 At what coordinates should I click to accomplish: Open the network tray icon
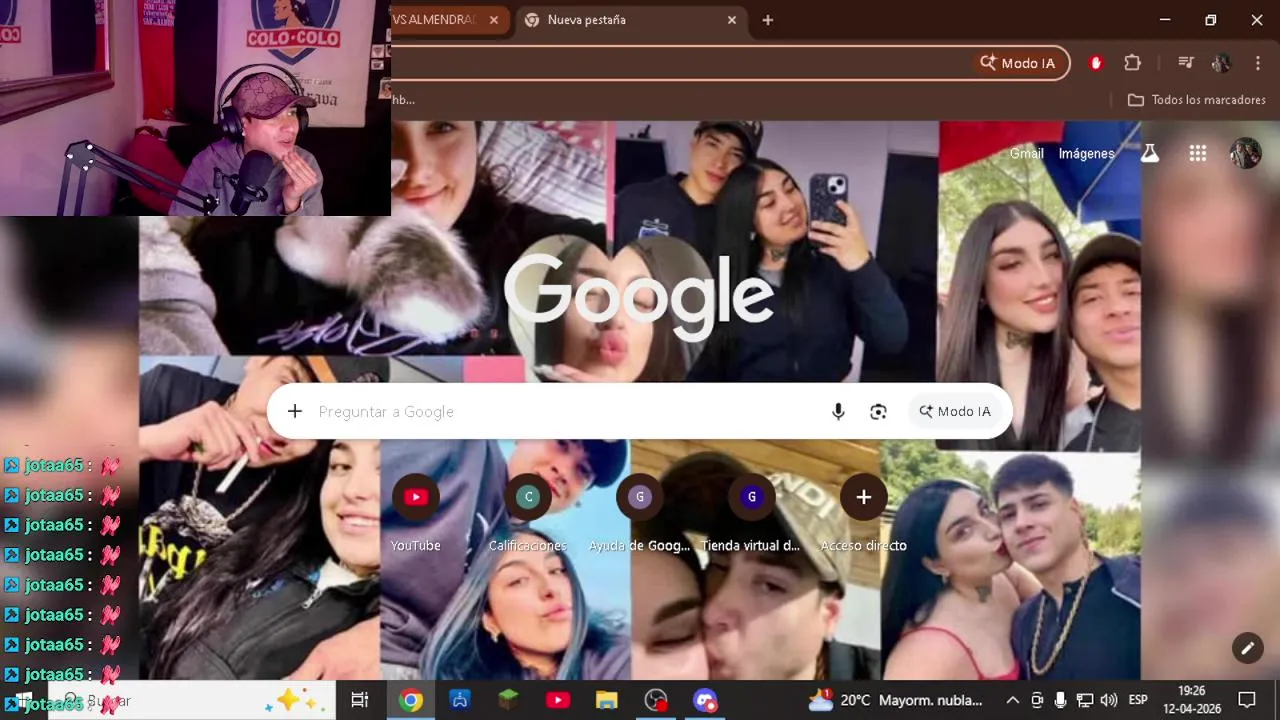pos(1085,700)
